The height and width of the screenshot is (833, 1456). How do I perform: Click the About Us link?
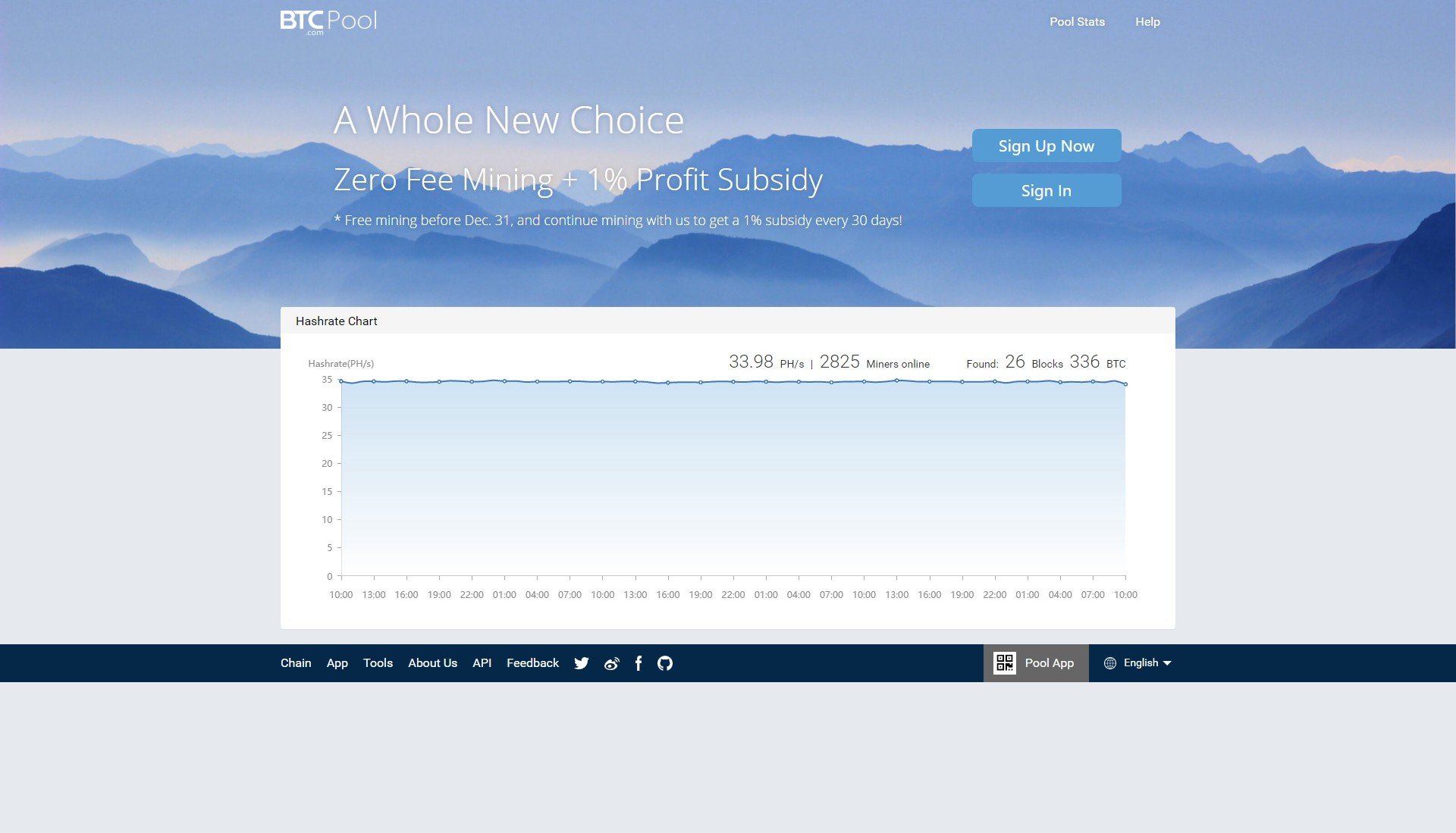pos(432,663)
